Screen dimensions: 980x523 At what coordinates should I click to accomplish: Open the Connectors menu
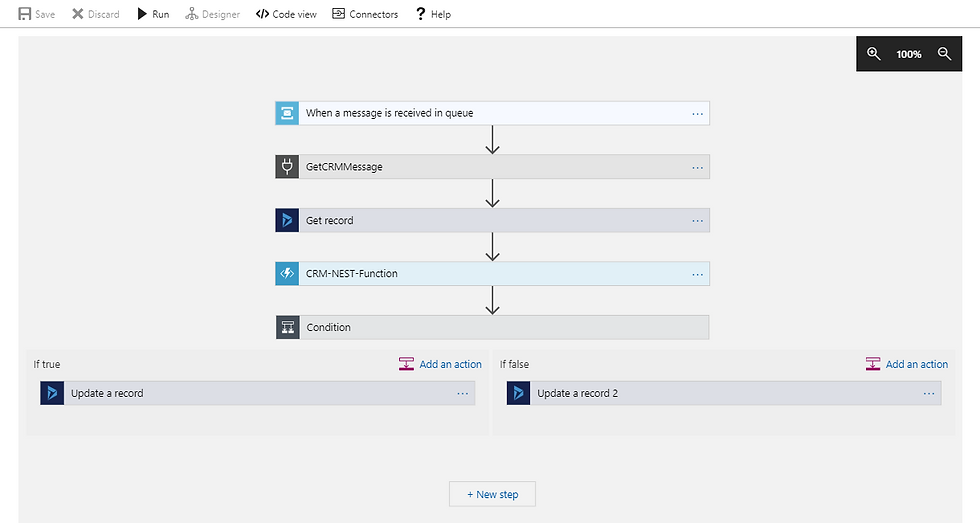(x=365, y=14)
